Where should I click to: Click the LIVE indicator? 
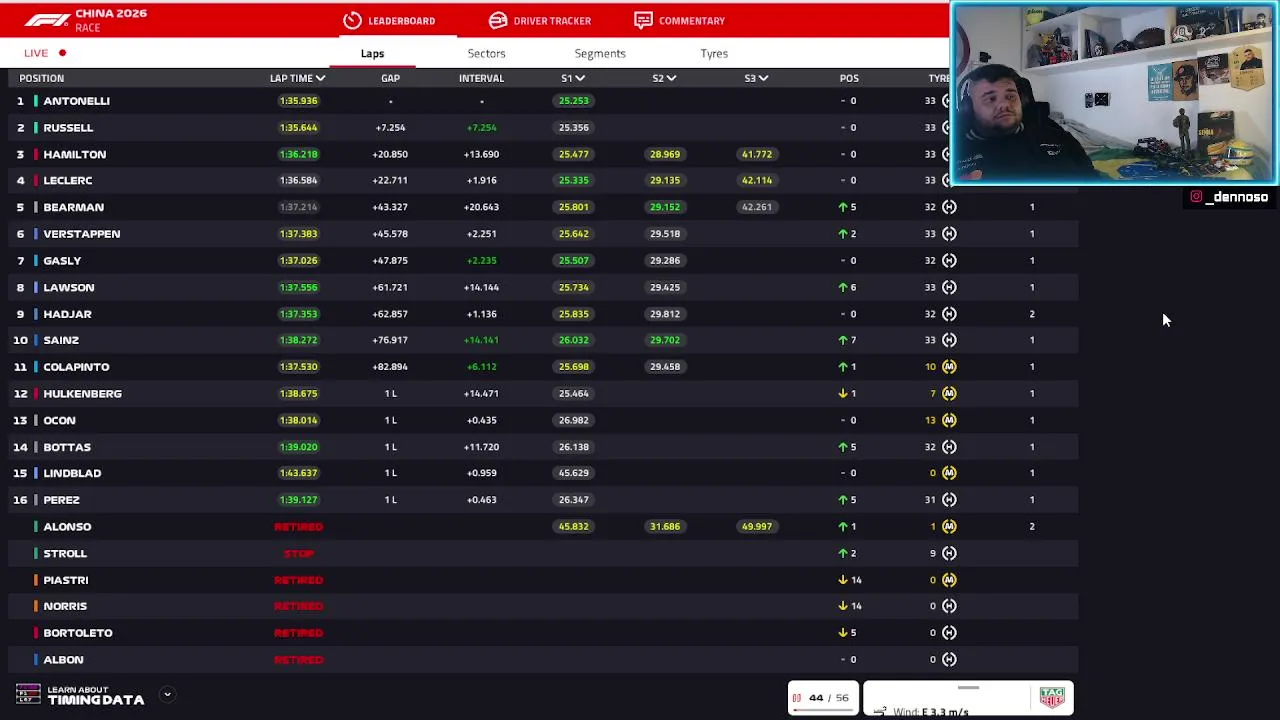point(45,53)
